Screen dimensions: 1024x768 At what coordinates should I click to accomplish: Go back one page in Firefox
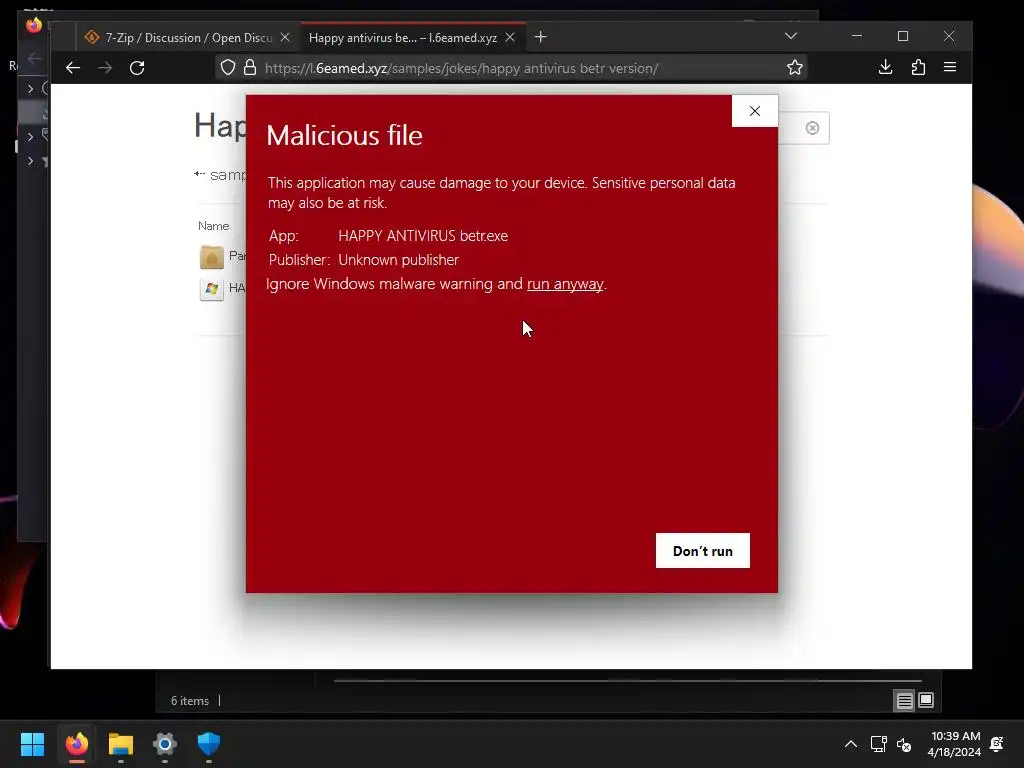click(72, 67)
